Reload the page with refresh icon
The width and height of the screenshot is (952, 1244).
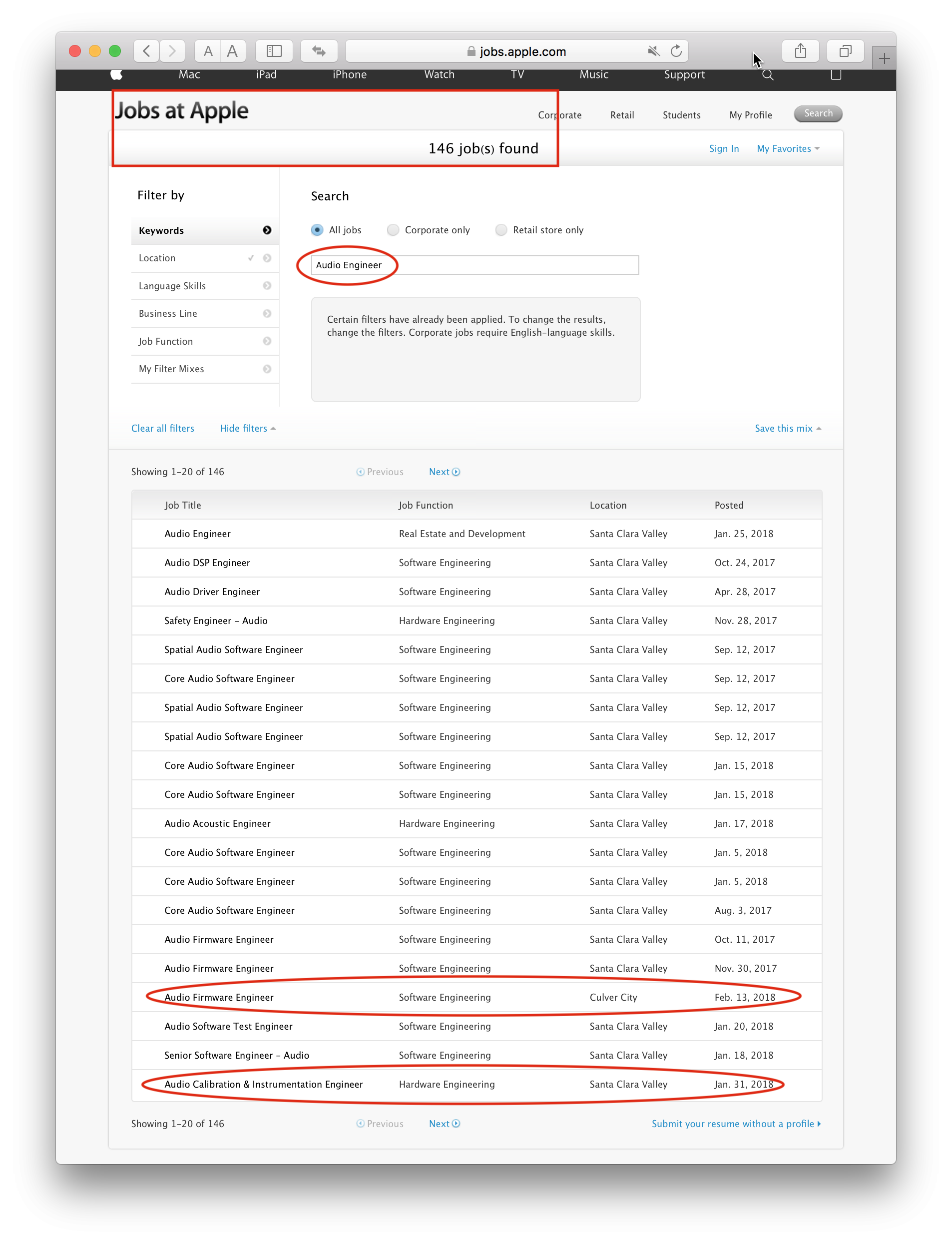point(676,51)
